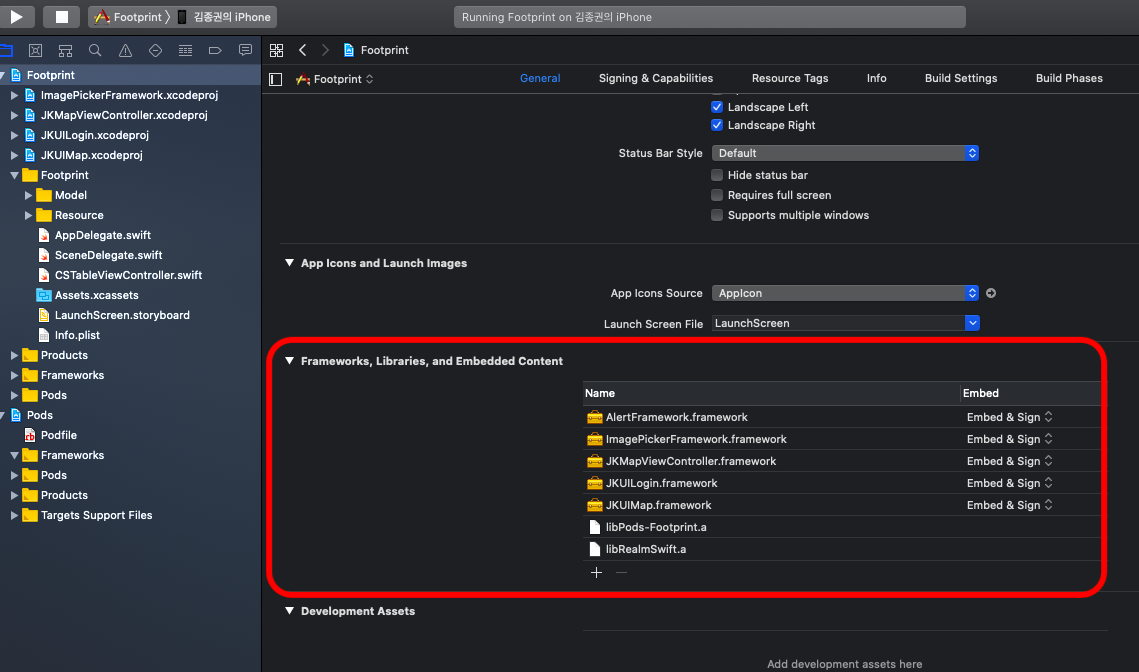This screenshot has width=1139, height=672.
Task: Go back with the left chevron
Action: point(303,50)
